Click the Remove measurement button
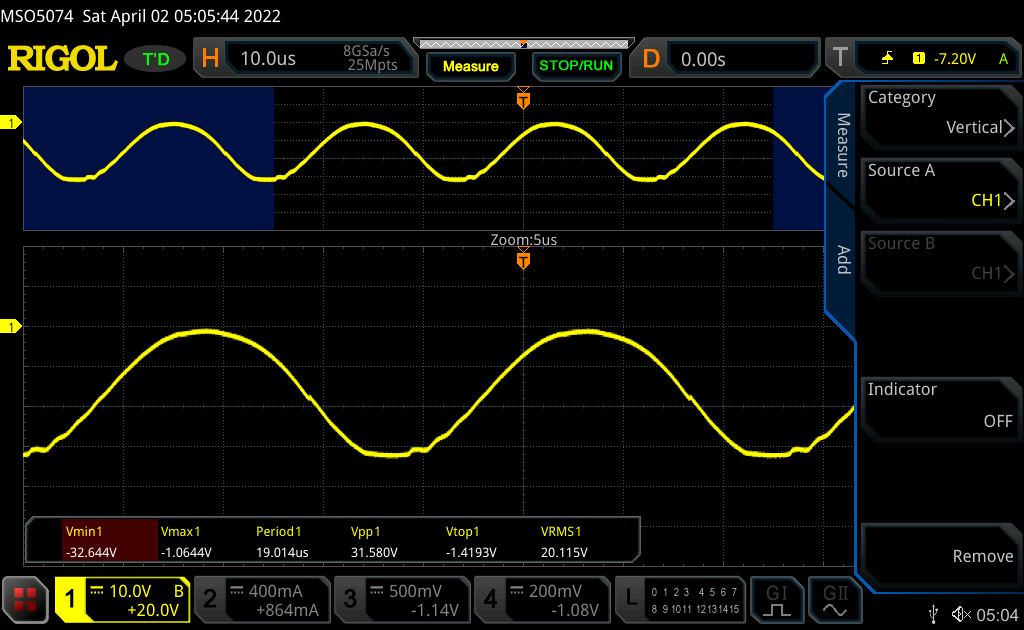 point(940,554)
